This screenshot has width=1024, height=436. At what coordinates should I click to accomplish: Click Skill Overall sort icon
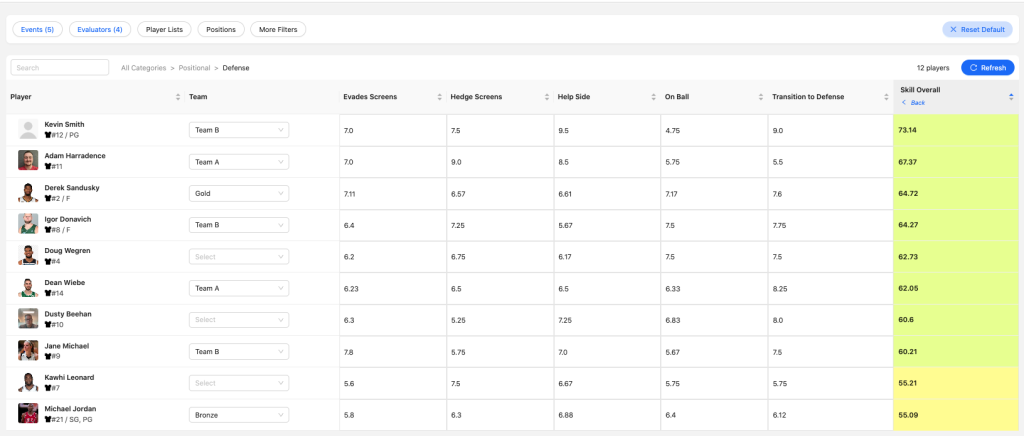coord(1011,97)
